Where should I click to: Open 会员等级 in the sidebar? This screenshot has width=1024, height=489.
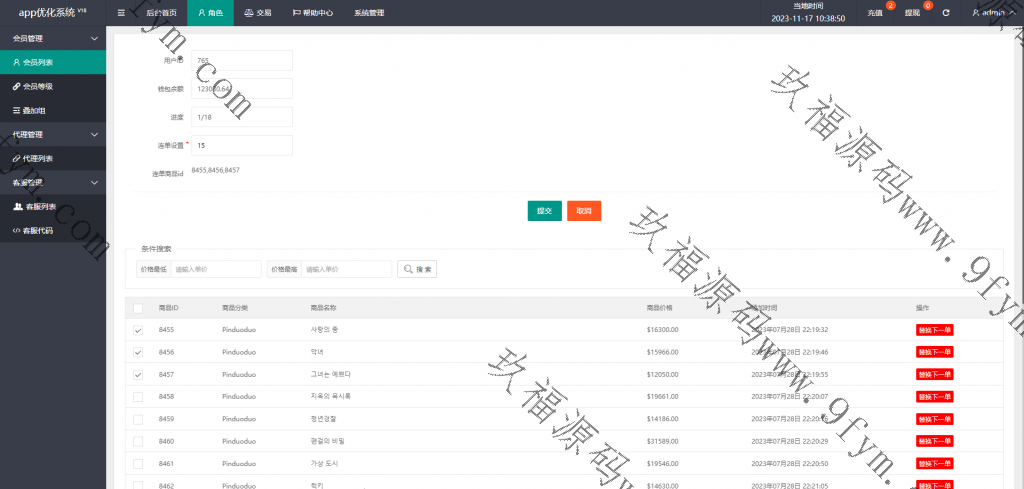(38, 86)
